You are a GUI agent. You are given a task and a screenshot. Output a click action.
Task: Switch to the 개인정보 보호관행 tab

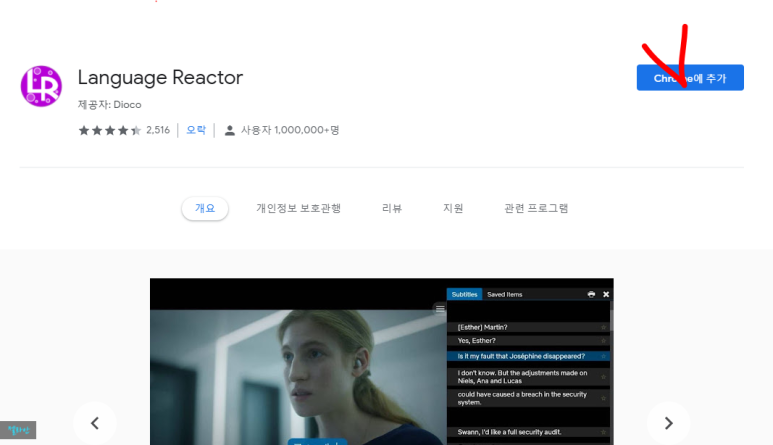pyautogui.click(x=298, y=208)
